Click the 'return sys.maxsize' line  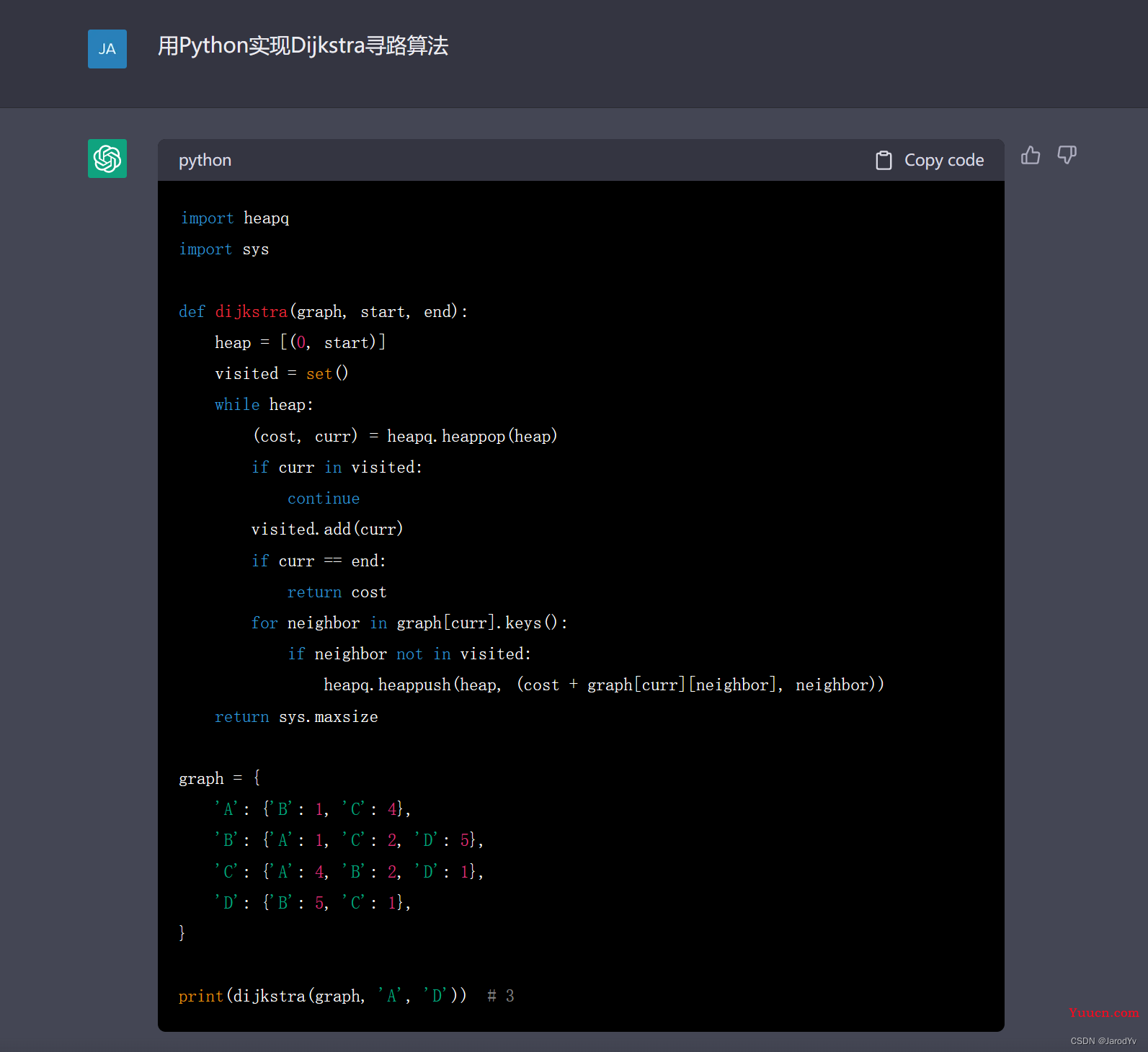(x=296, y=717)
